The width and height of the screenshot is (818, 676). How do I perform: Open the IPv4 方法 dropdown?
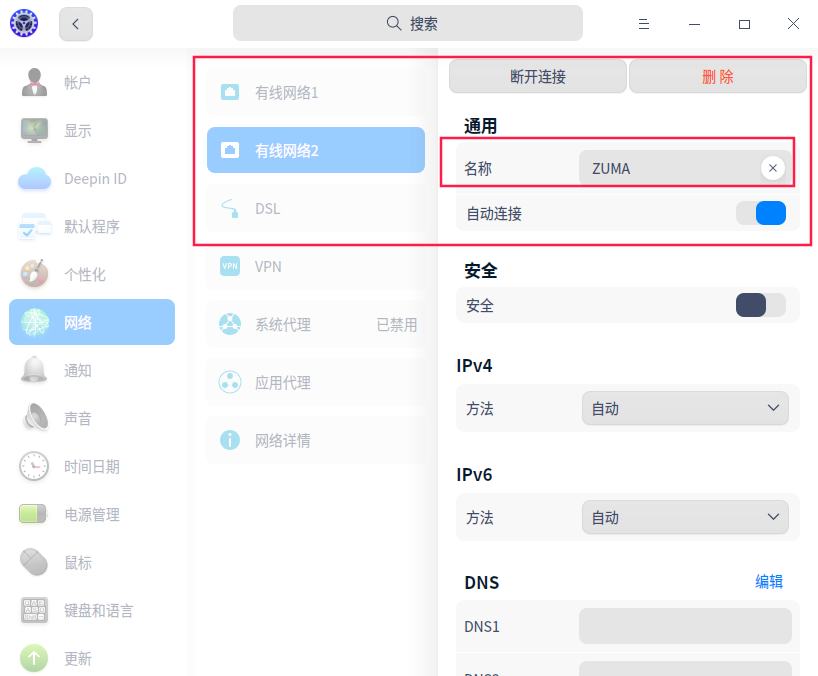685,408
